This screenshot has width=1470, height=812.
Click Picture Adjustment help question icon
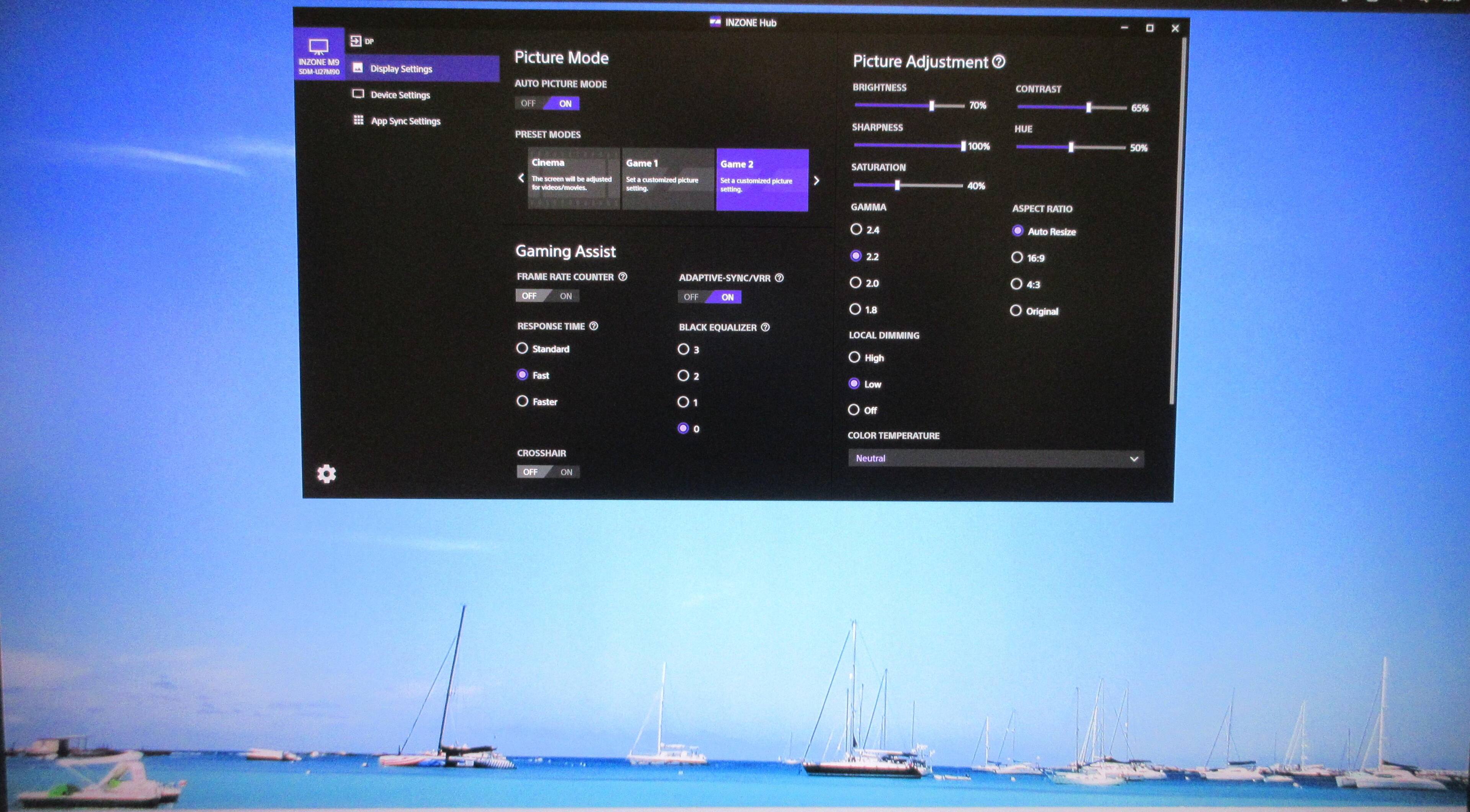coord(999,62)
